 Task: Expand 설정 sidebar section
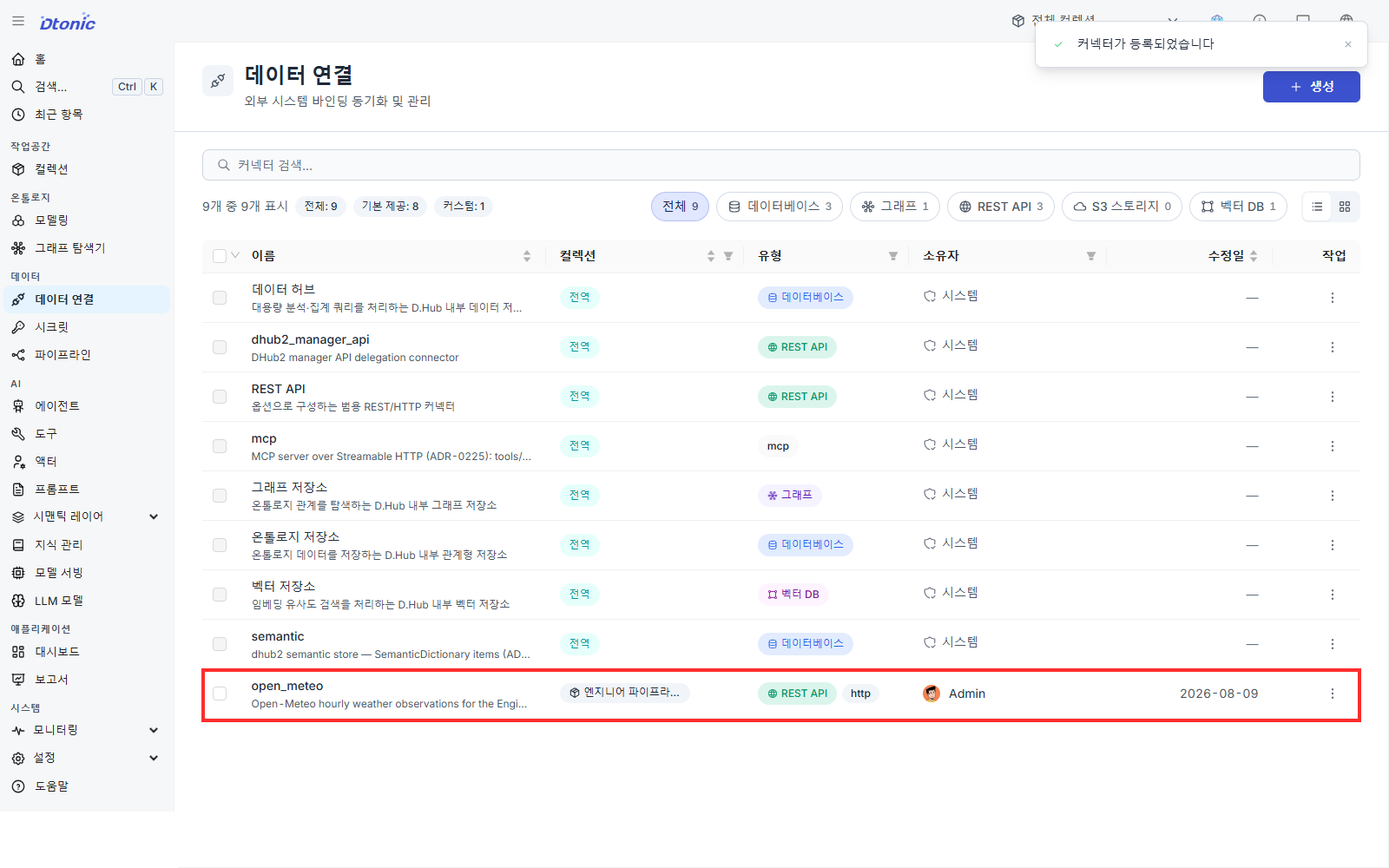[x=85, y=758]
